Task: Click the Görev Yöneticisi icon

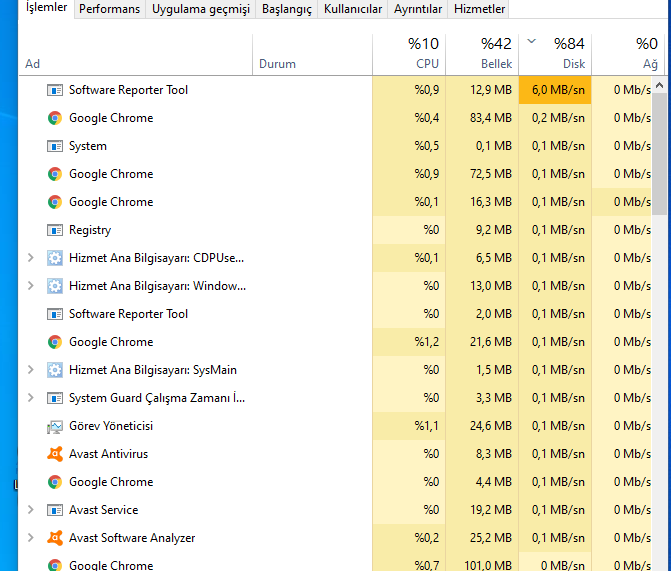Action: click(x=55, y=426)
